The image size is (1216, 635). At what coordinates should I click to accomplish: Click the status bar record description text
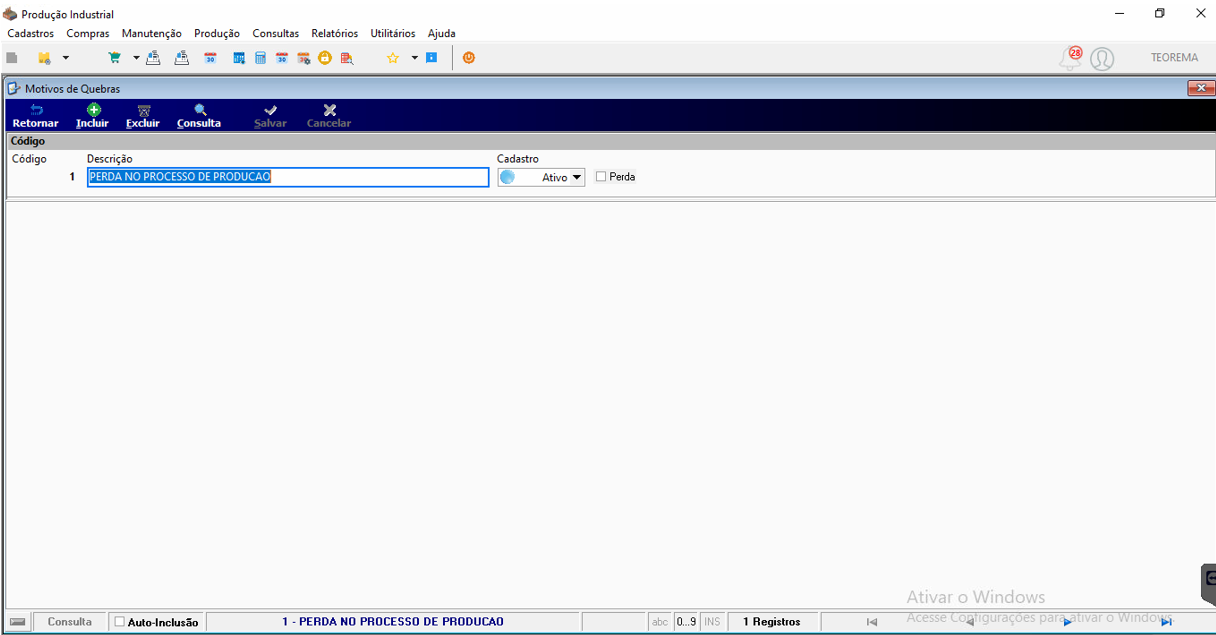tap(393, 622)
